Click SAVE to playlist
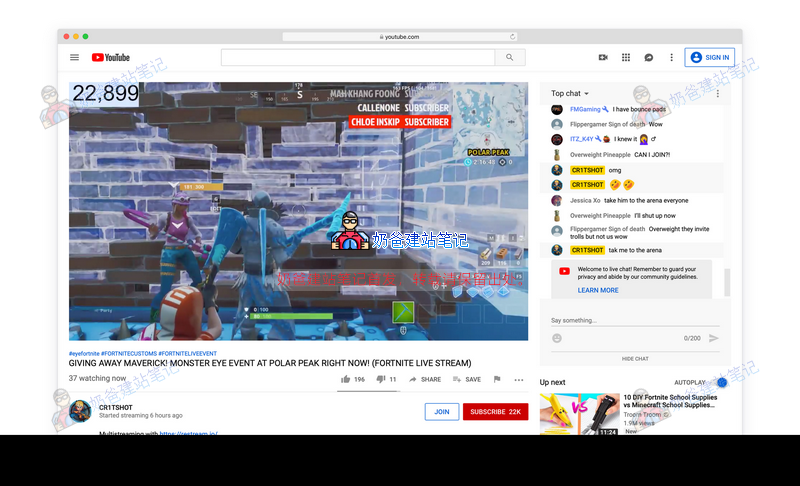The height and width of the screenshot is (486, 800). tap(467, 379)
